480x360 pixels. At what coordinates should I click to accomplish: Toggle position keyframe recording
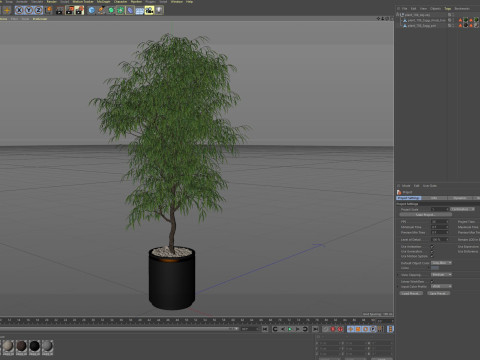click(351, 329)
